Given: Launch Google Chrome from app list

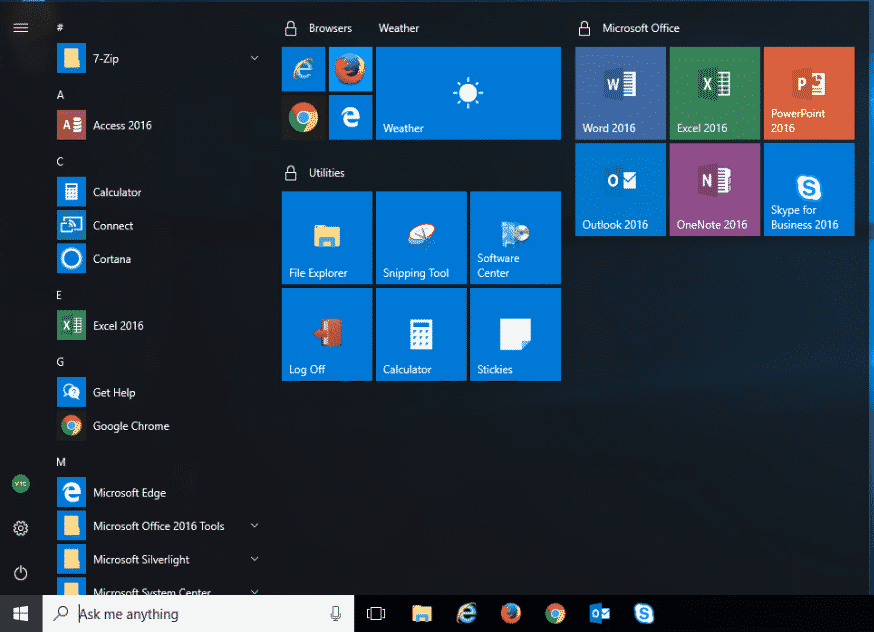Looking at the screenshot, I should 159,426.
